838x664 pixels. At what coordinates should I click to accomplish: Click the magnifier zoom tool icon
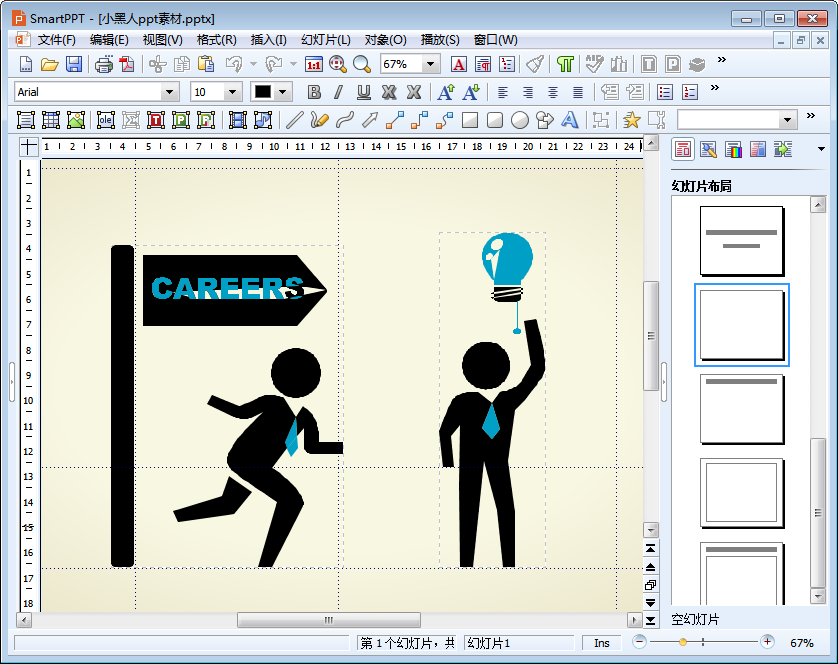362,64
